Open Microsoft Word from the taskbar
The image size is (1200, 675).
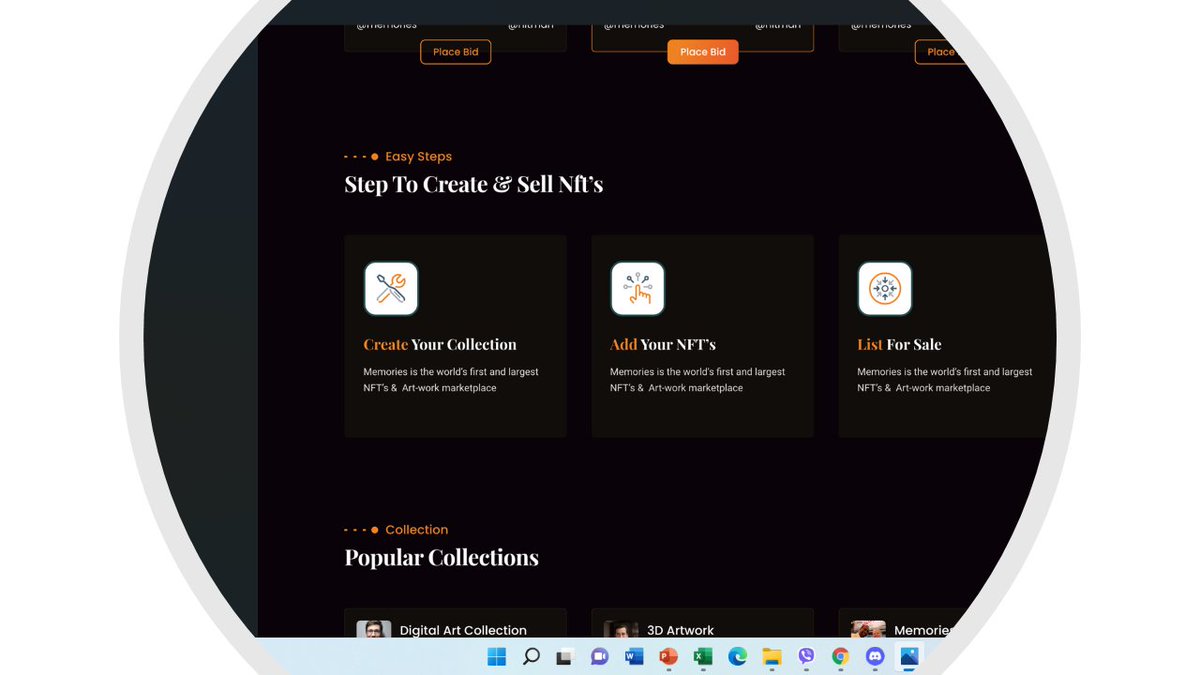(633, 657)
